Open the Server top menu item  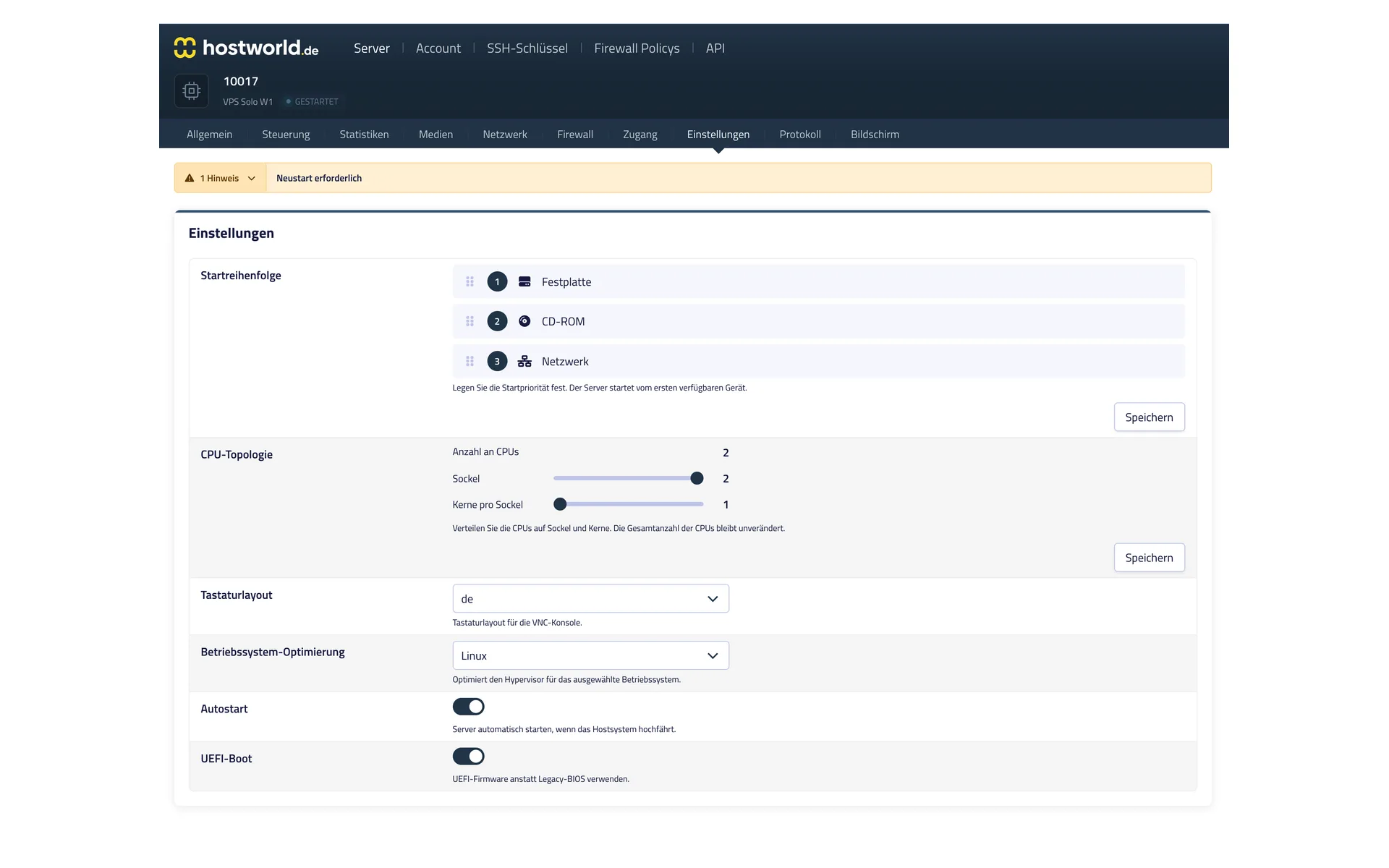coord(371,48)
